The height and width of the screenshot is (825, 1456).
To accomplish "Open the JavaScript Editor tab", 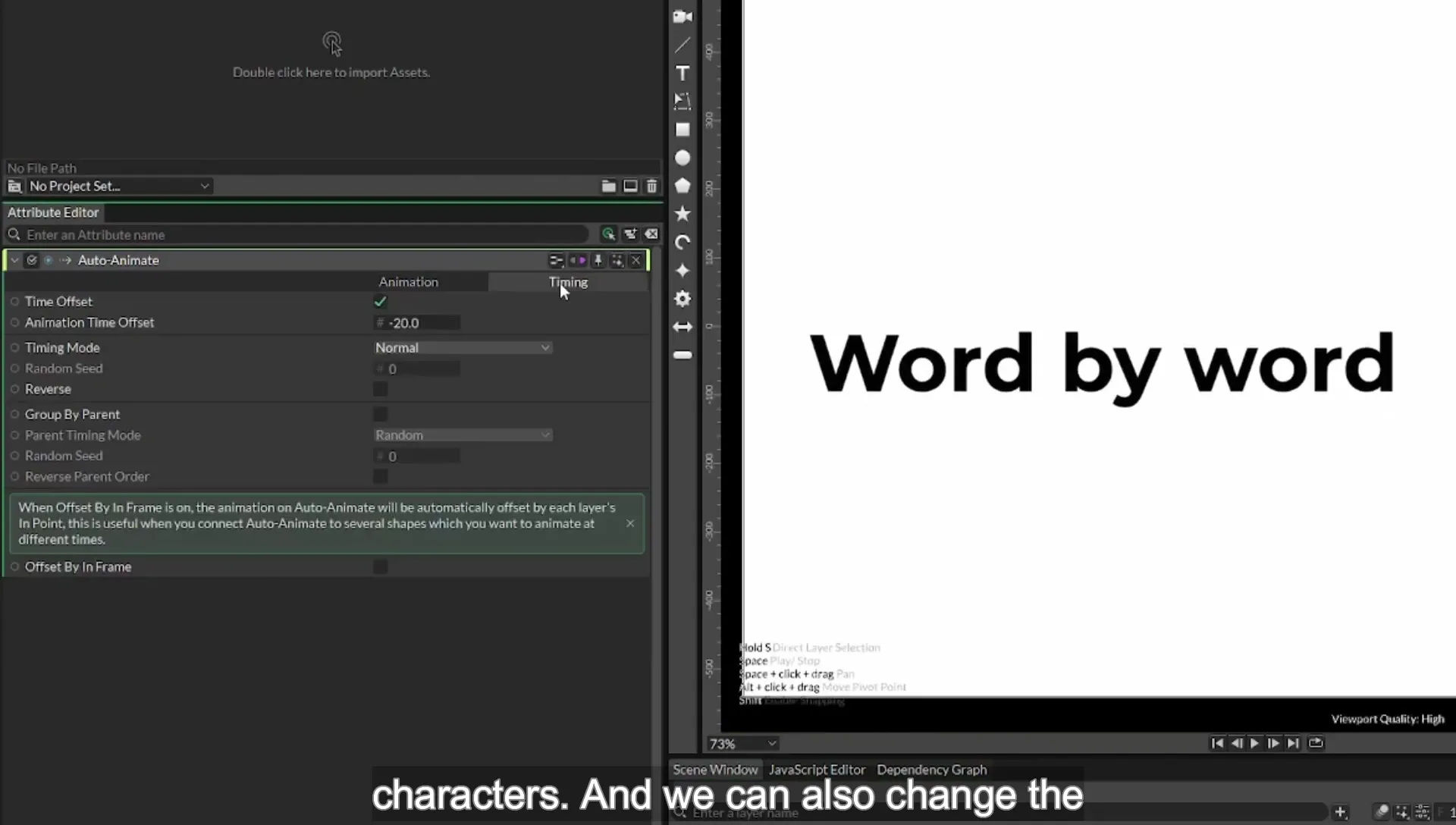I will pyautogui.click(x=817, y=770).
